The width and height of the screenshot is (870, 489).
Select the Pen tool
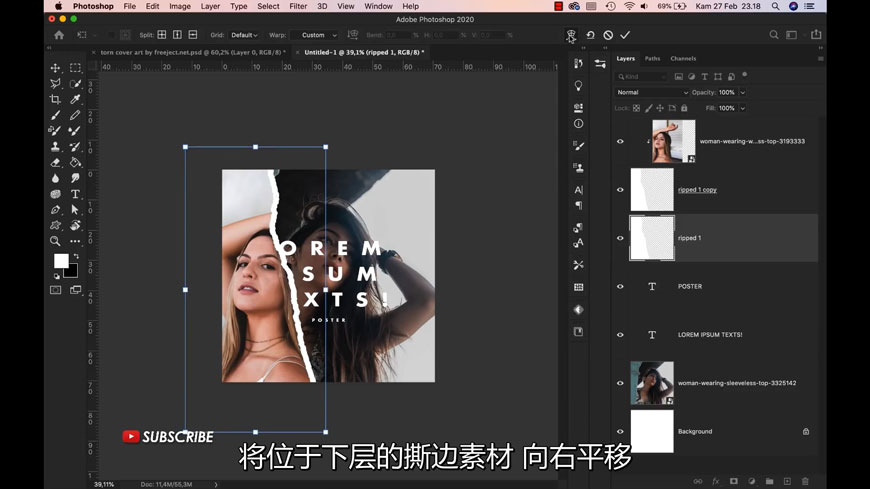(x=55, y=210)
